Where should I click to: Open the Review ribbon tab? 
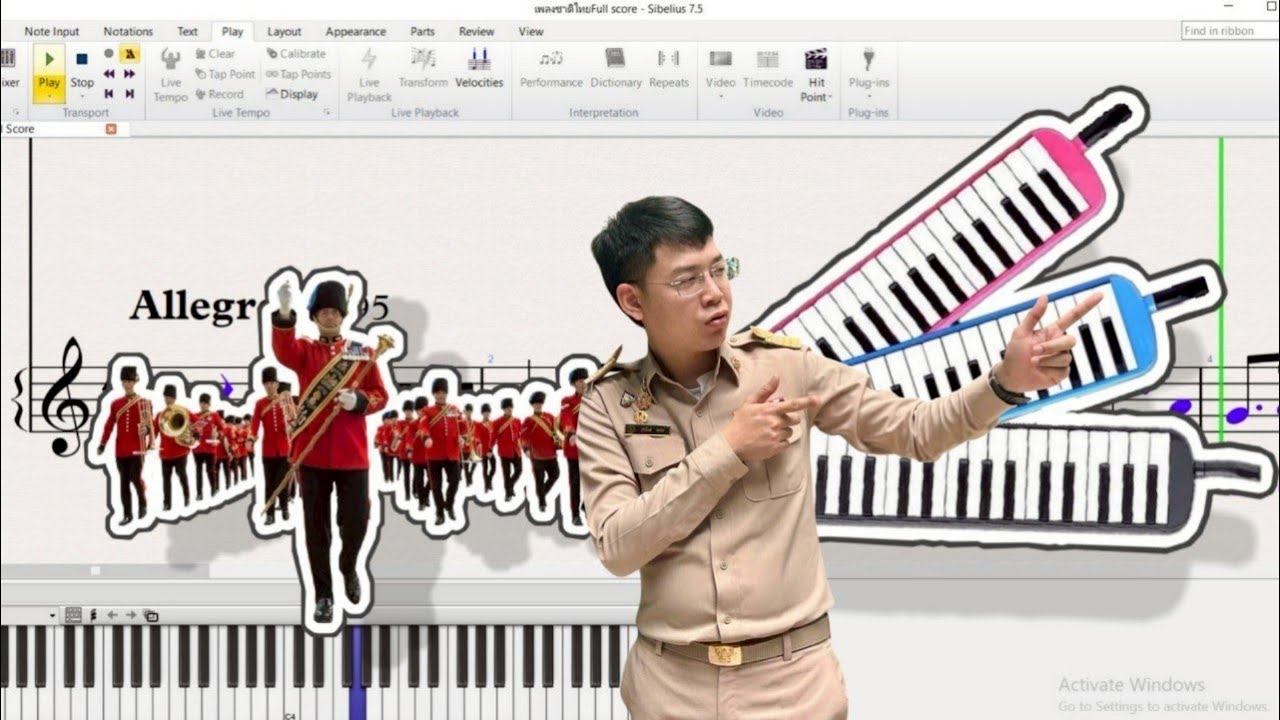pos(476,32)
